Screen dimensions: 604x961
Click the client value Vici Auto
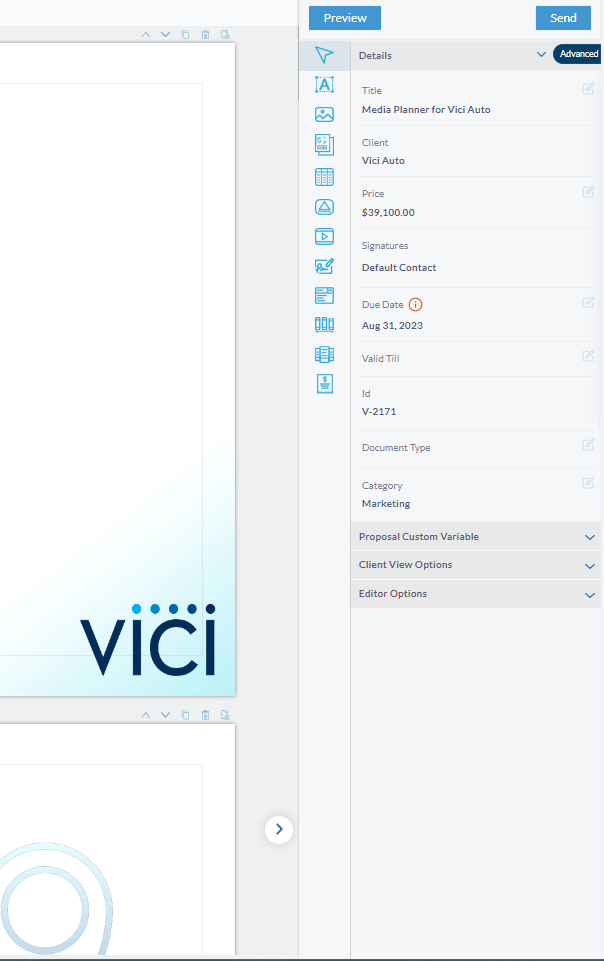pyautogui.click(x=383, y=161)
